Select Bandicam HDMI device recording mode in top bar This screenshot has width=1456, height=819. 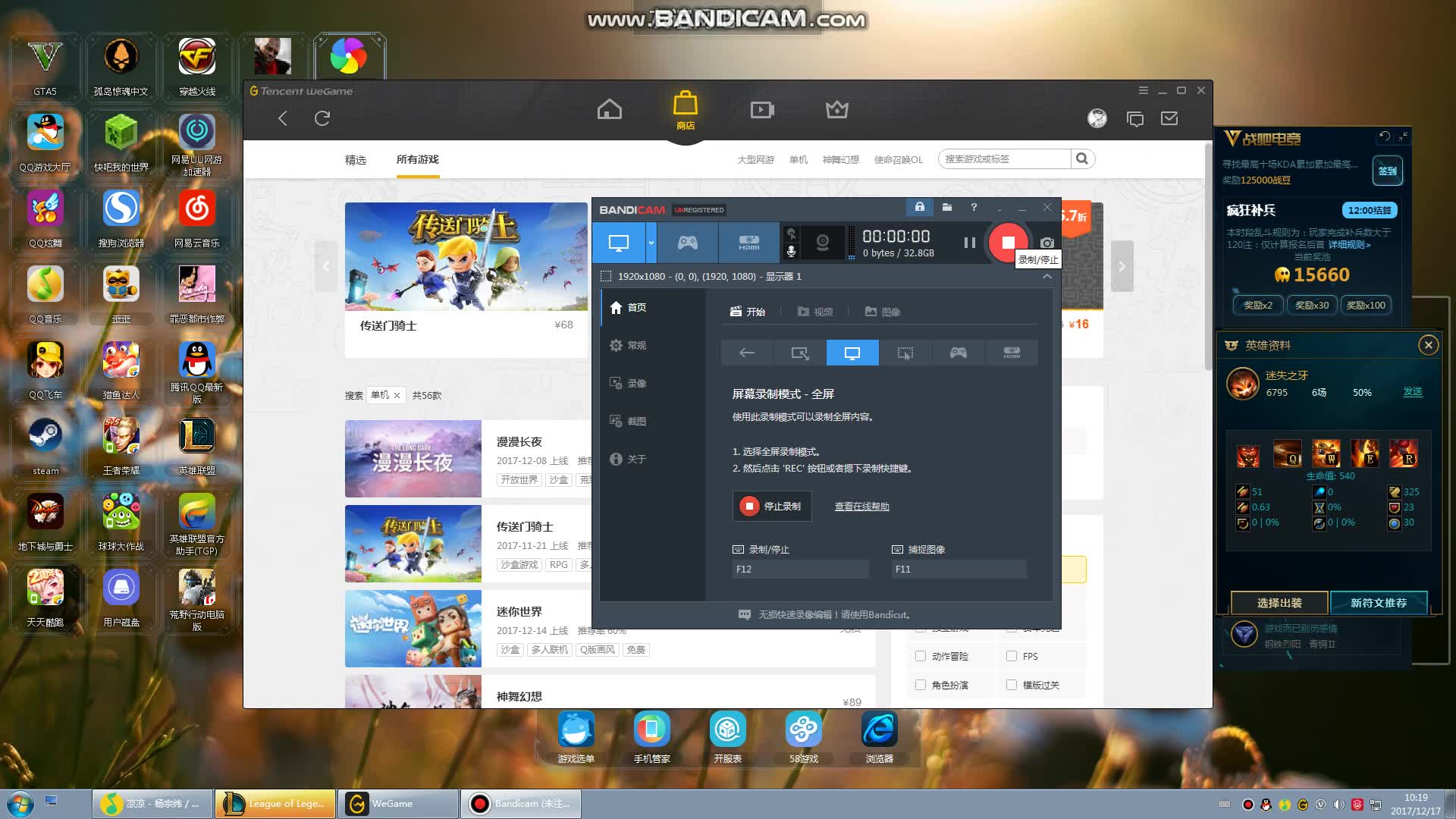(x=749, y=243)
